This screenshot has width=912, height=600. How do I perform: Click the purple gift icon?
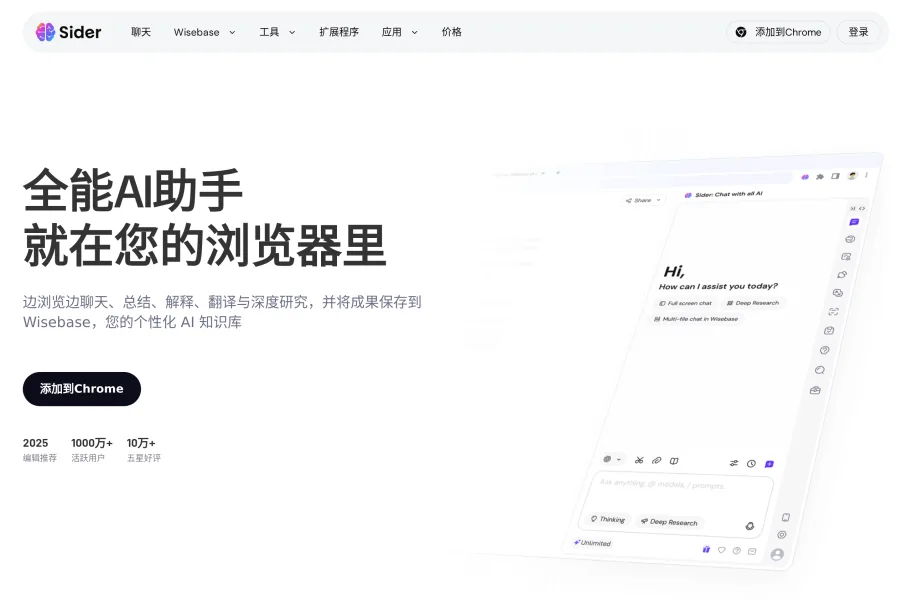click(706, 549)
